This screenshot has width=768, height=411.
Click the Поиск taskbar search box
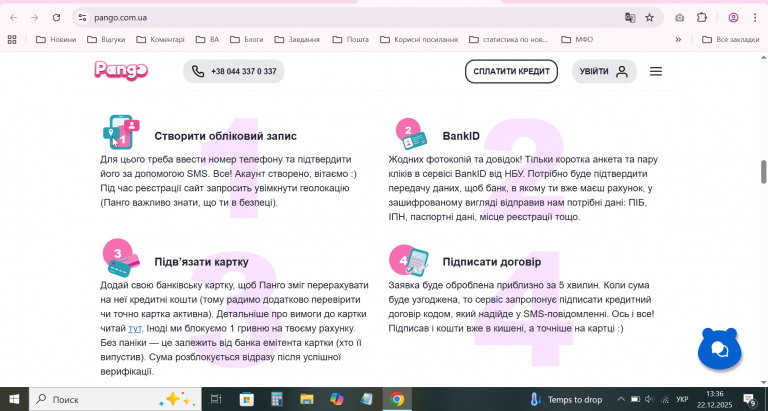[x=115, y=399]
